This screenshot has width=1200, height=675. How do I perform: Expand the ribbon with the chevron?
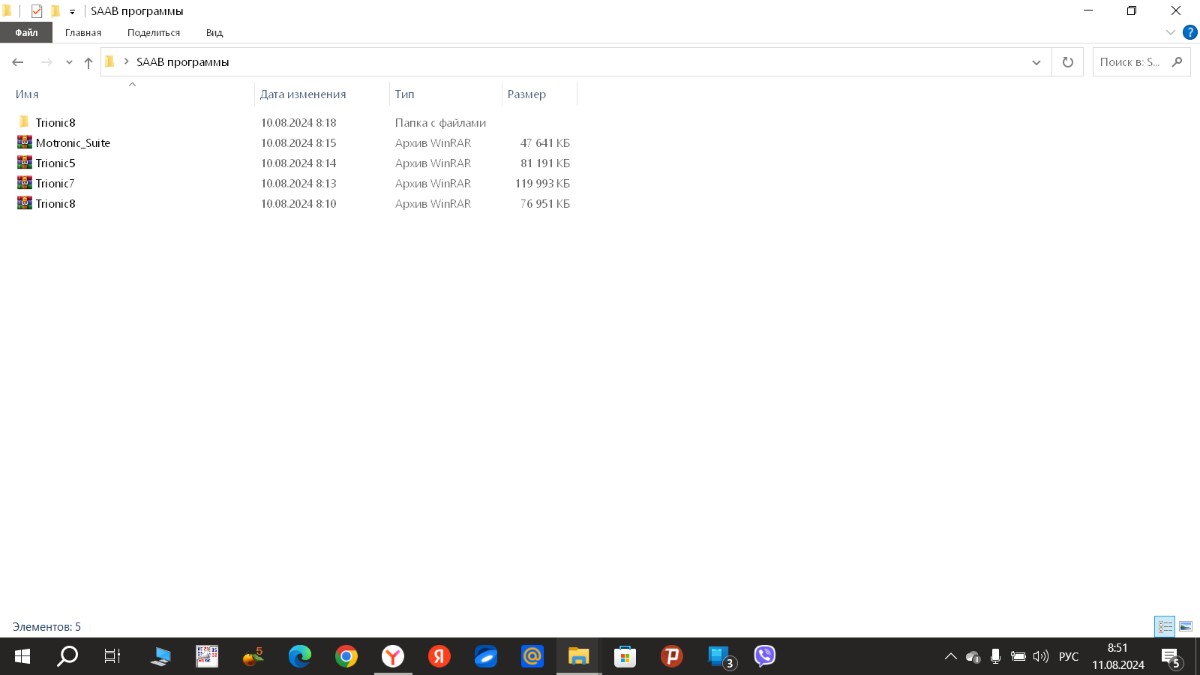tap(1171, 32)
